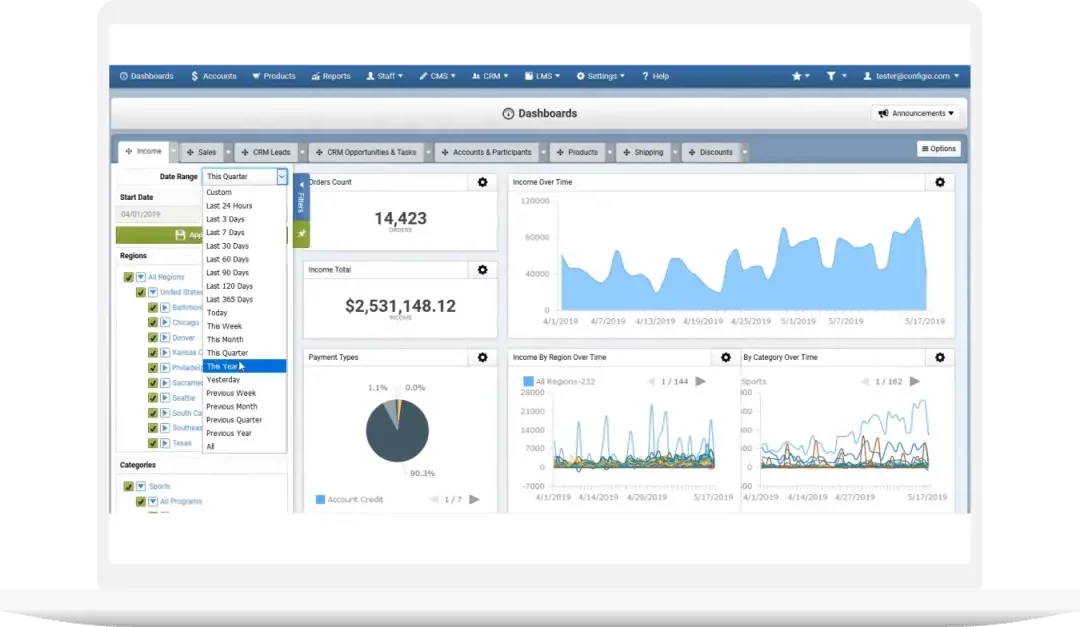Open settings gear on Income Over Time chart
The image size is (1080, 627).
coord(939,183)
